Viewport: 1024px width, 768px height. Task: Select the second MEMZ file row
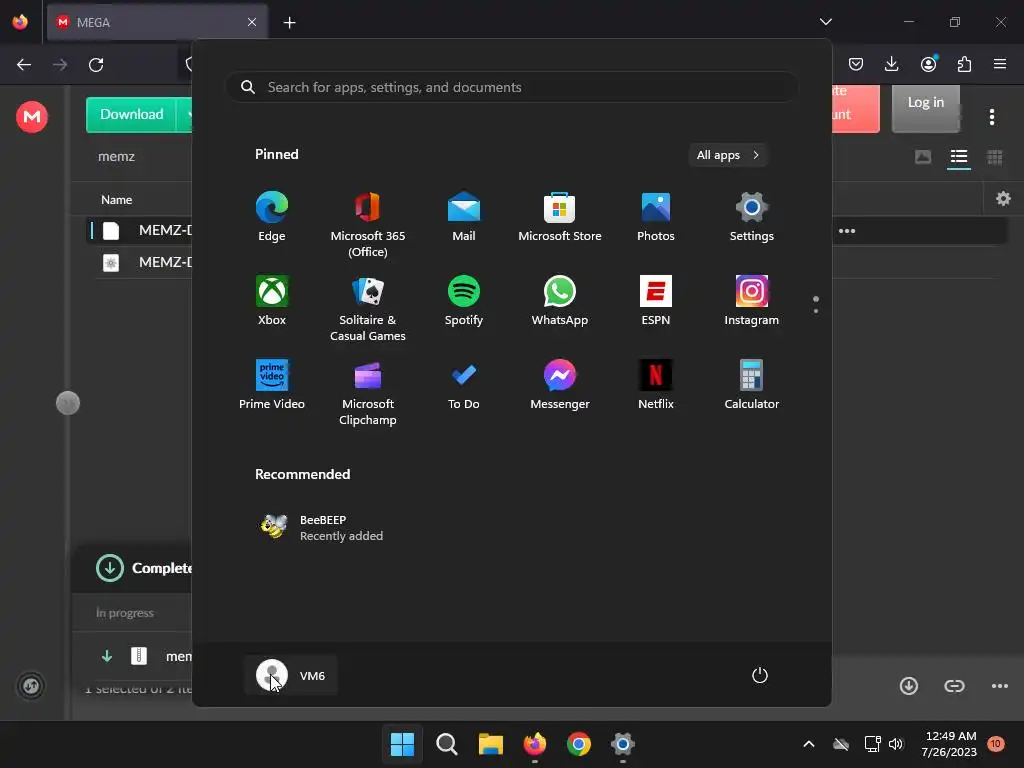146,263
